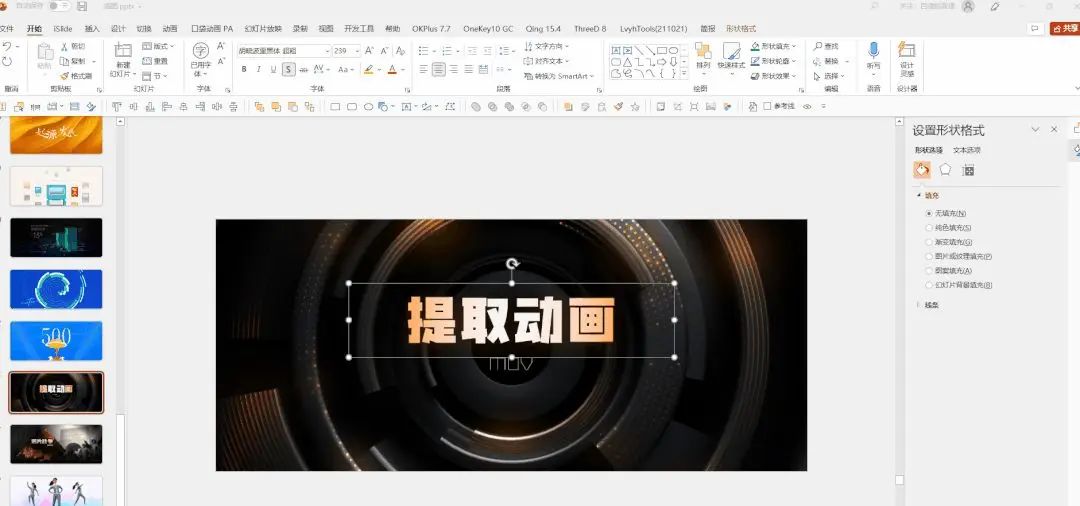Open the format pane options chevron
1080x506 pixels.
(1035, 129)
